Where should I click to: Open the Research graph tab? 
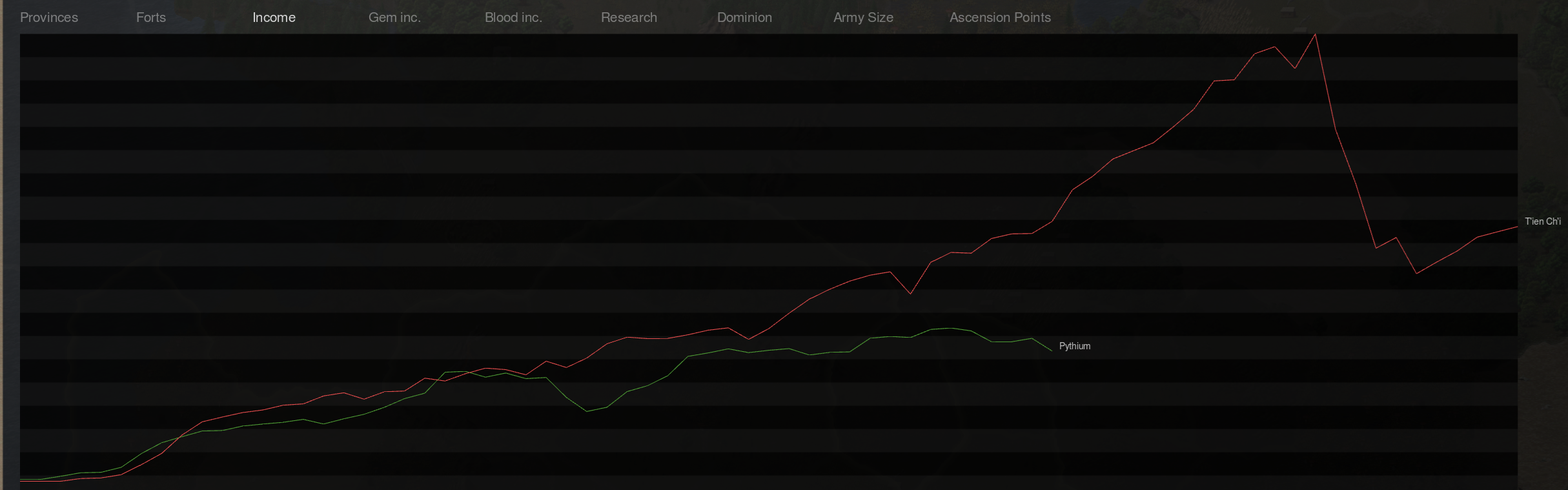pyautogui.click(x=629, y=17)
